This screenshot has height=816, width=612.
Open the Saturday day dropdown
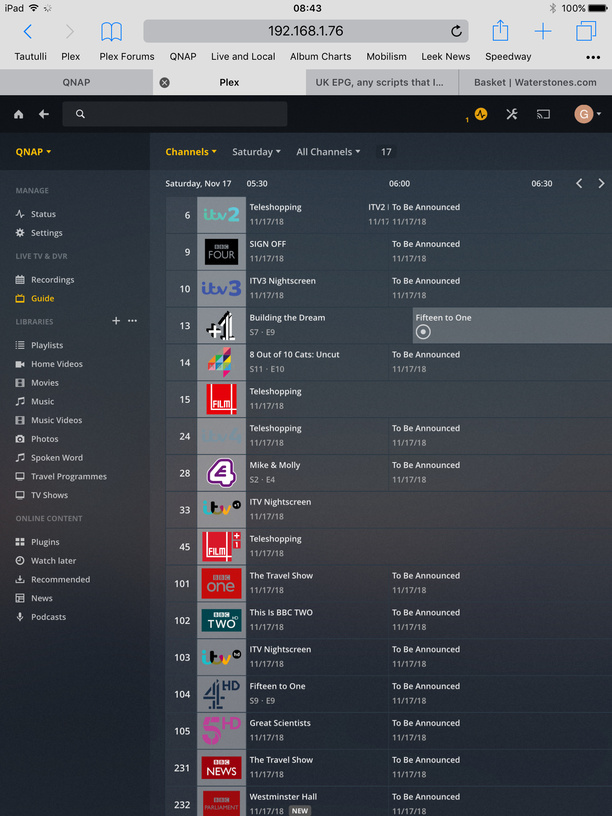pyautogui.click(x=256, y=152)
